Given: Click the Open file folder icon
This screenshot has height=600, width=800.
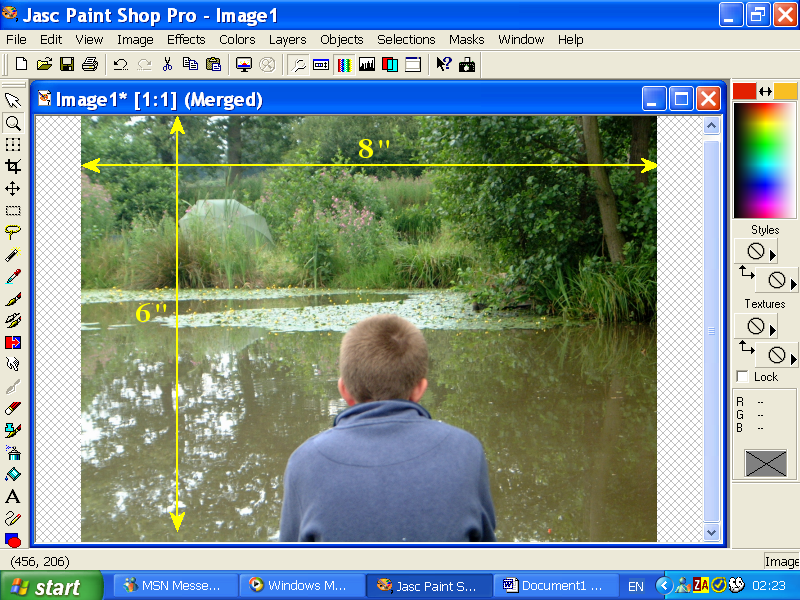Looking at the screenshot, I should pyautogui.click(x=44, y=64).
